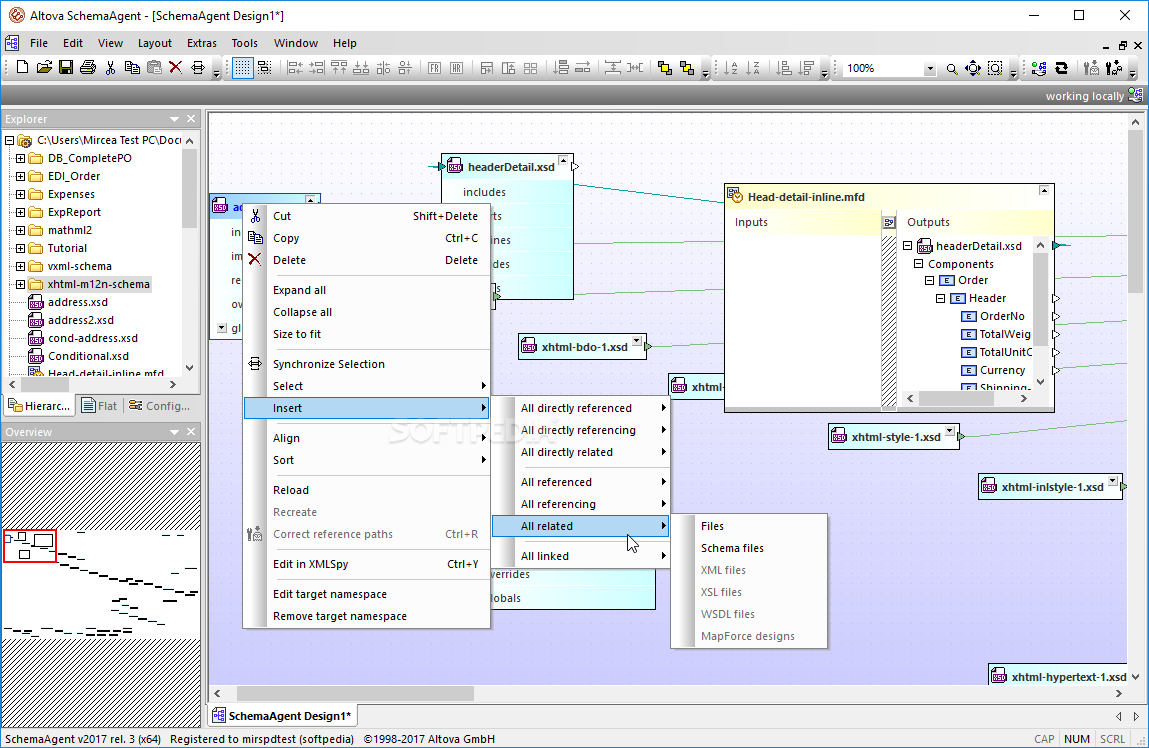
Task: Click the Sort descending Z-A icon
Action: (753, 68)
